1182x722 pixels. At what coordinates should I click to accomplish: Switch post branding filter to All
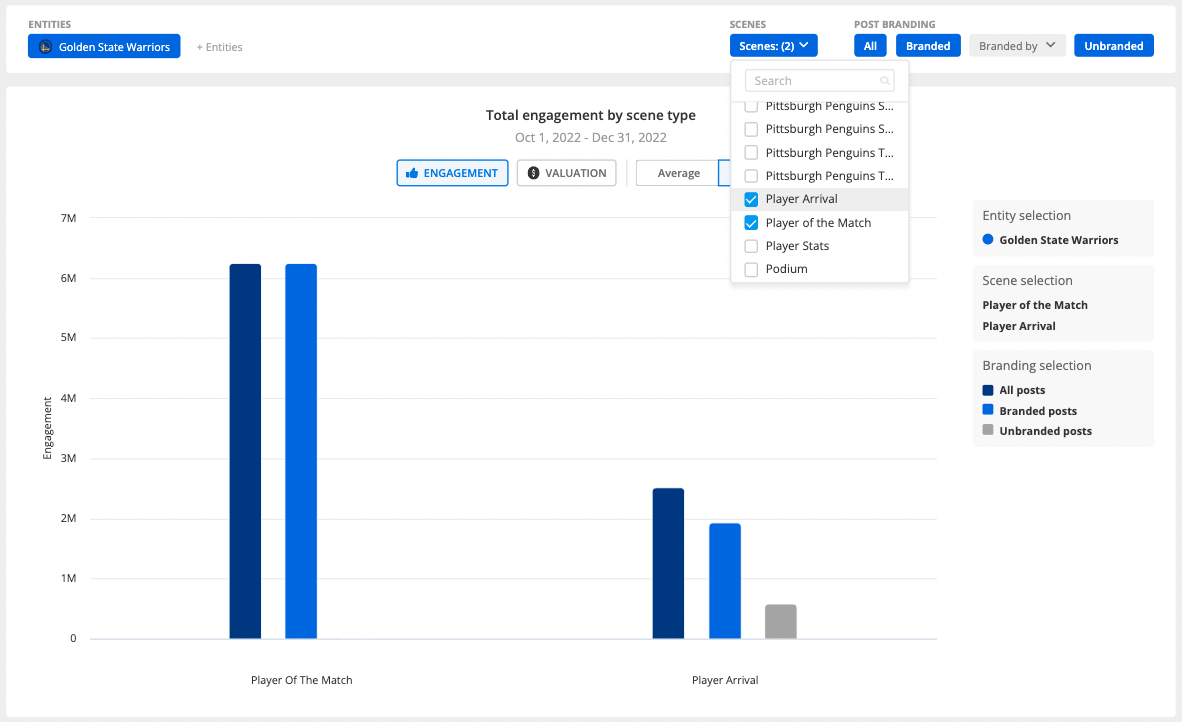coord(870,45)
